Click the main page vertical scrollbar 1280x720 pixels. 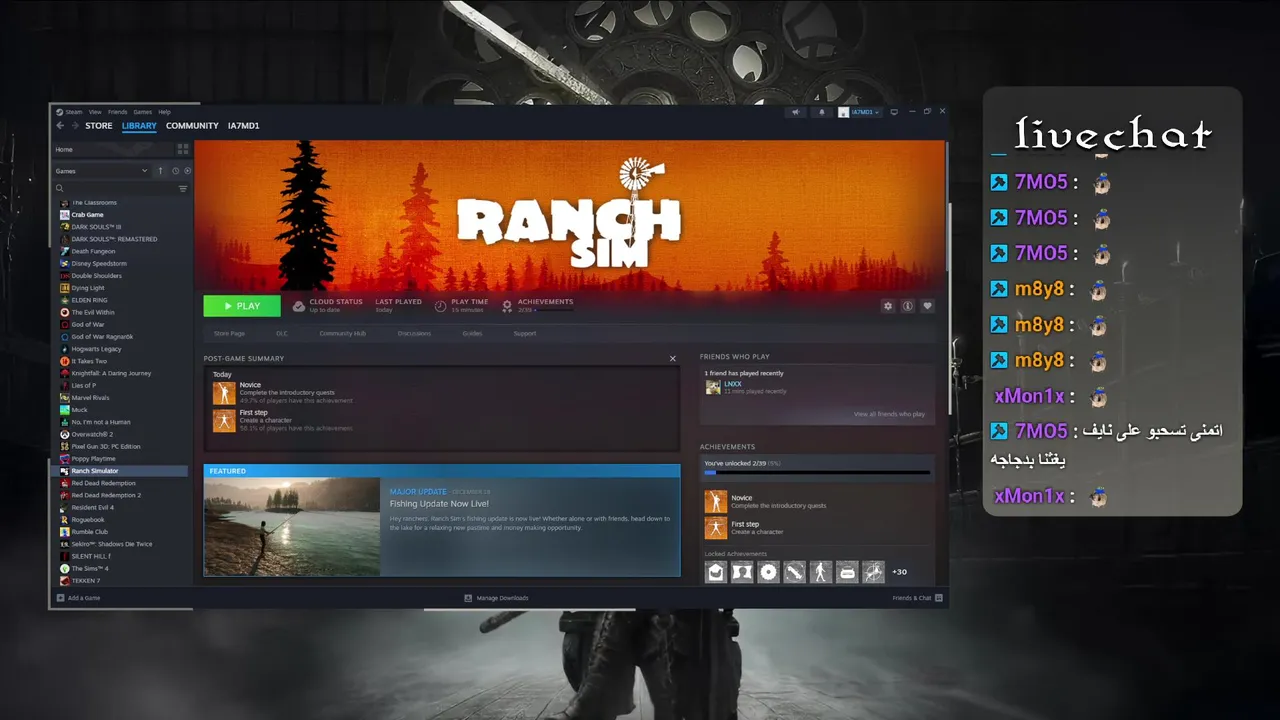pyautogui.click(x=946, y=205)
